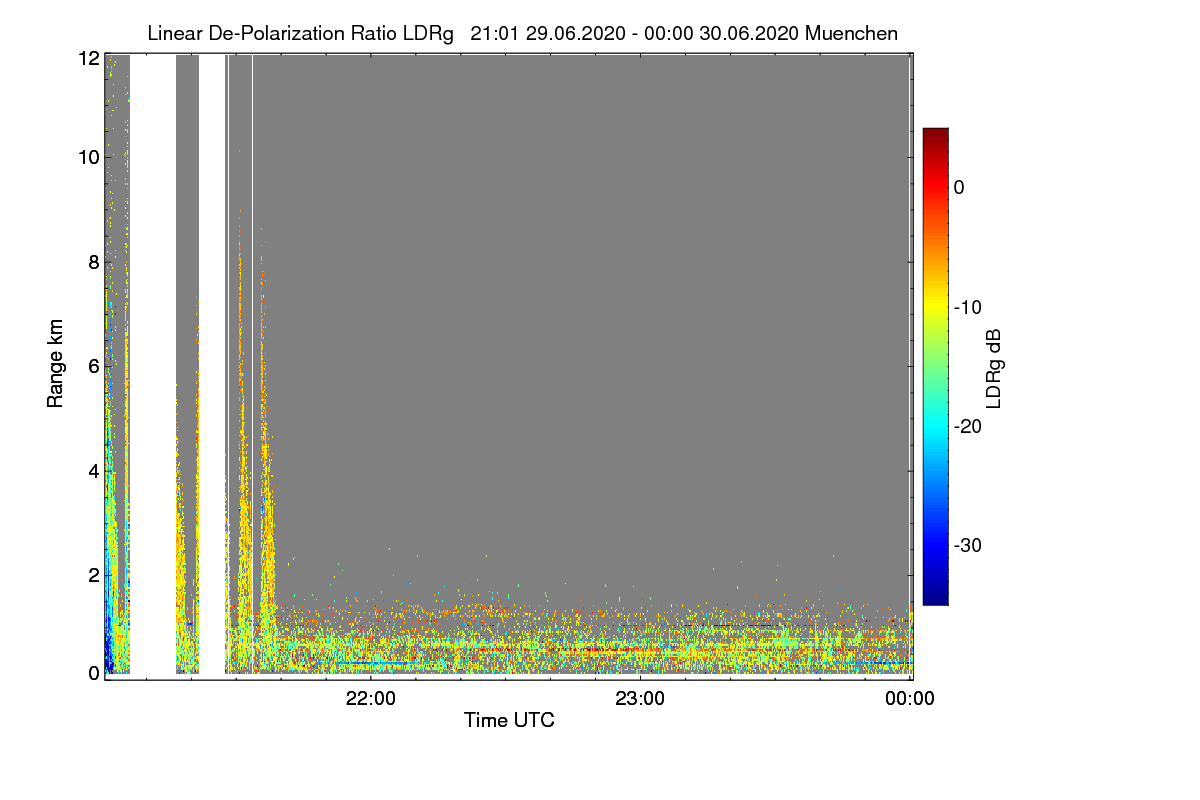Viewport: 1200px width, 800px height.
Task: Click the '22:00' time axis label
Action: (370, 698)
